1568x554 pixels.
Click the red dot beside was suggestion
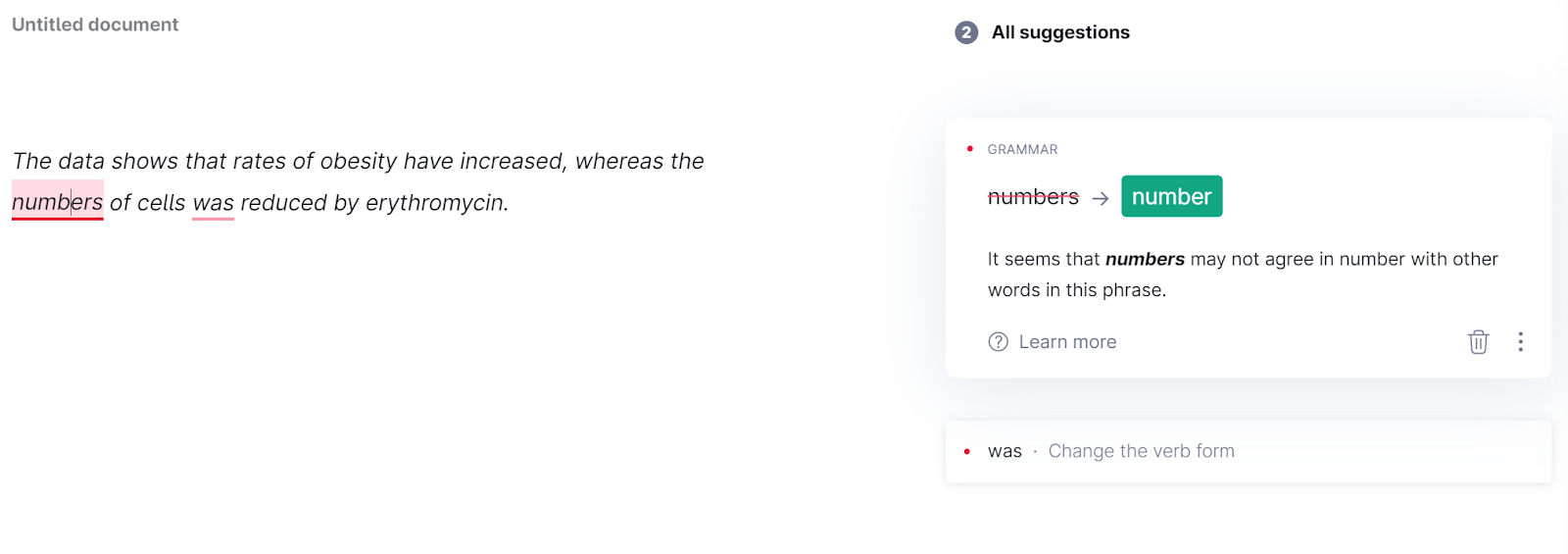point(967,452)
